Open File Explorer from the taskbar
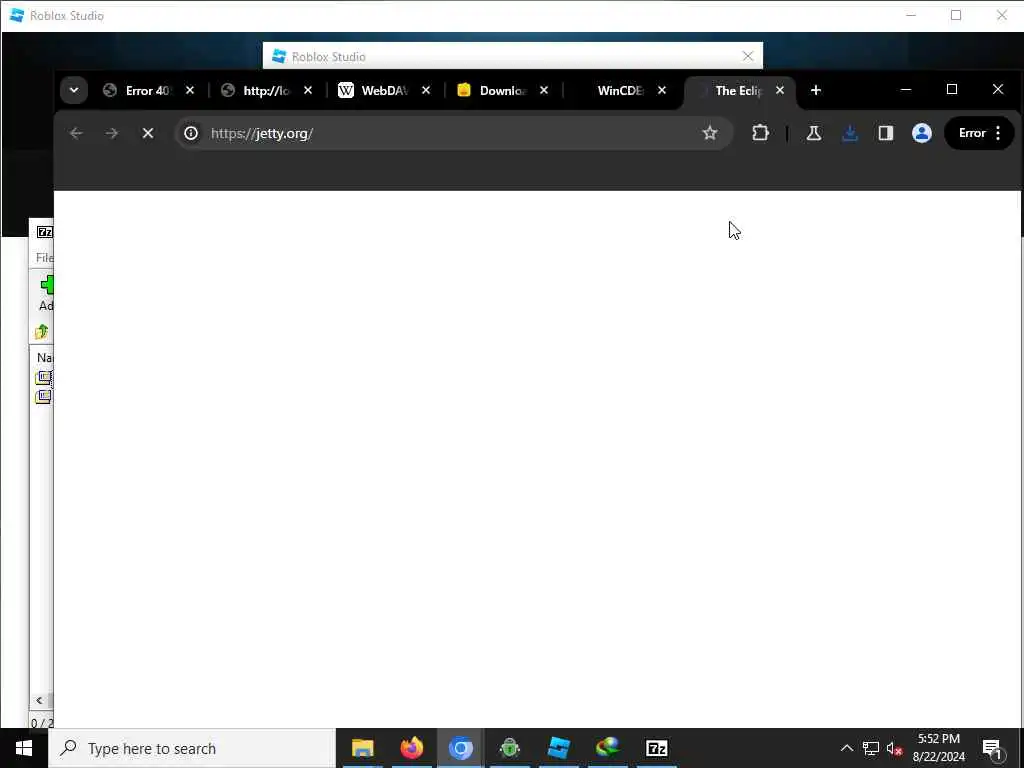1024x768 pixels. pos(362,748)
